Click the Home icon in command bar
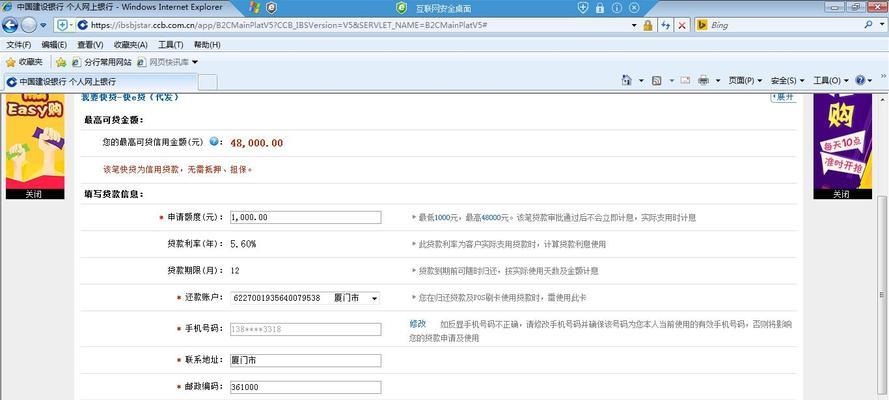Viewport: 889px width, 400px height. (x=626, y=80)
